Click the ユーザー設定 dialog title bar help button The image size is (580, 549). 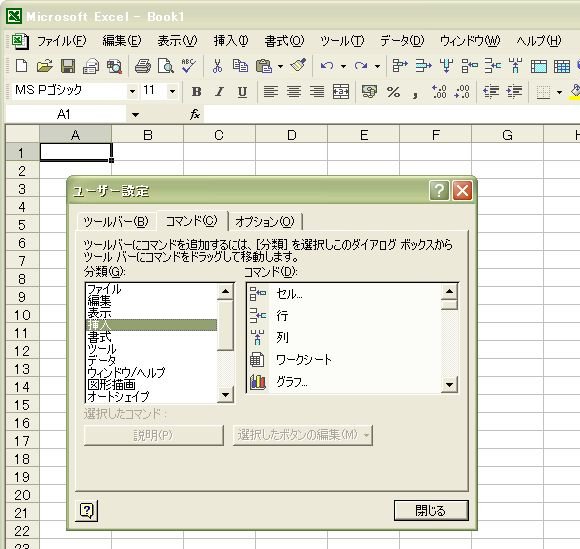tap(439, 191)
